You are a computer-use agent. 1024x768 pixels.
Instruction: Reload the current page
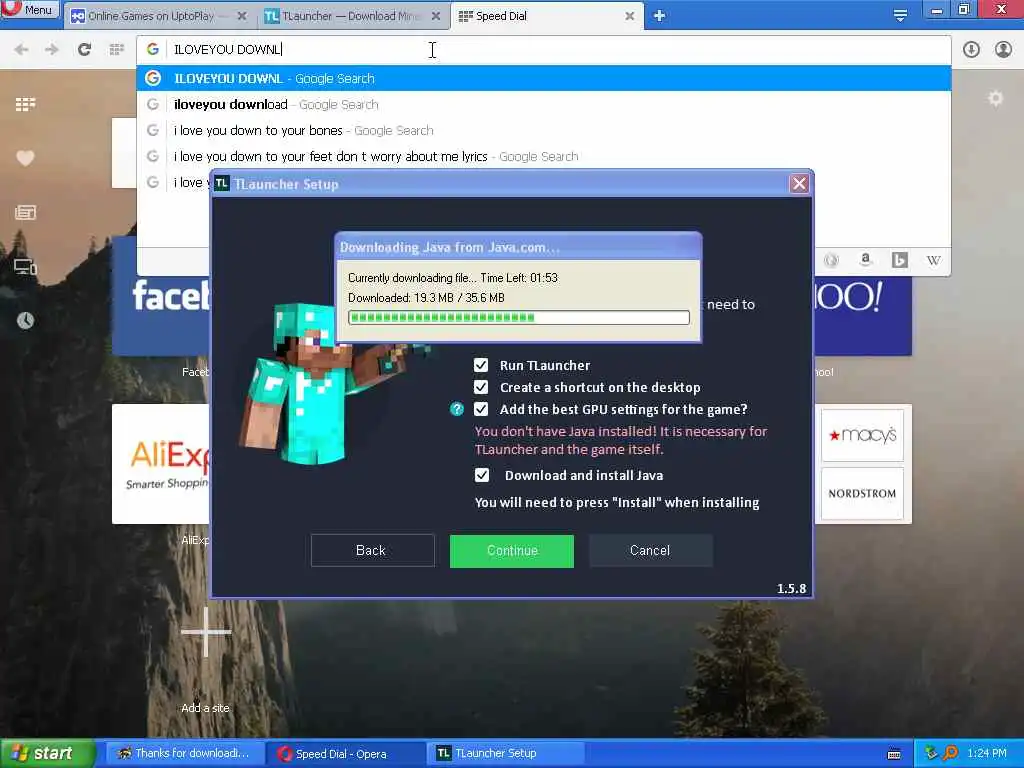[x=84, y=50]
